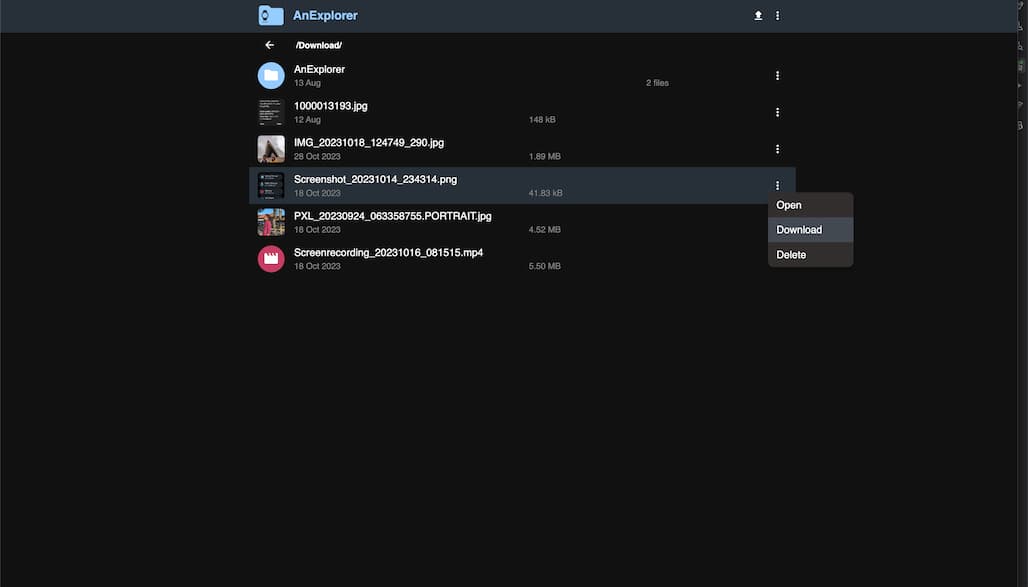The width and height of the screenshot is (1028, 587).
Task: Open the overflow menu in the top bar
Action: (777, 15)
